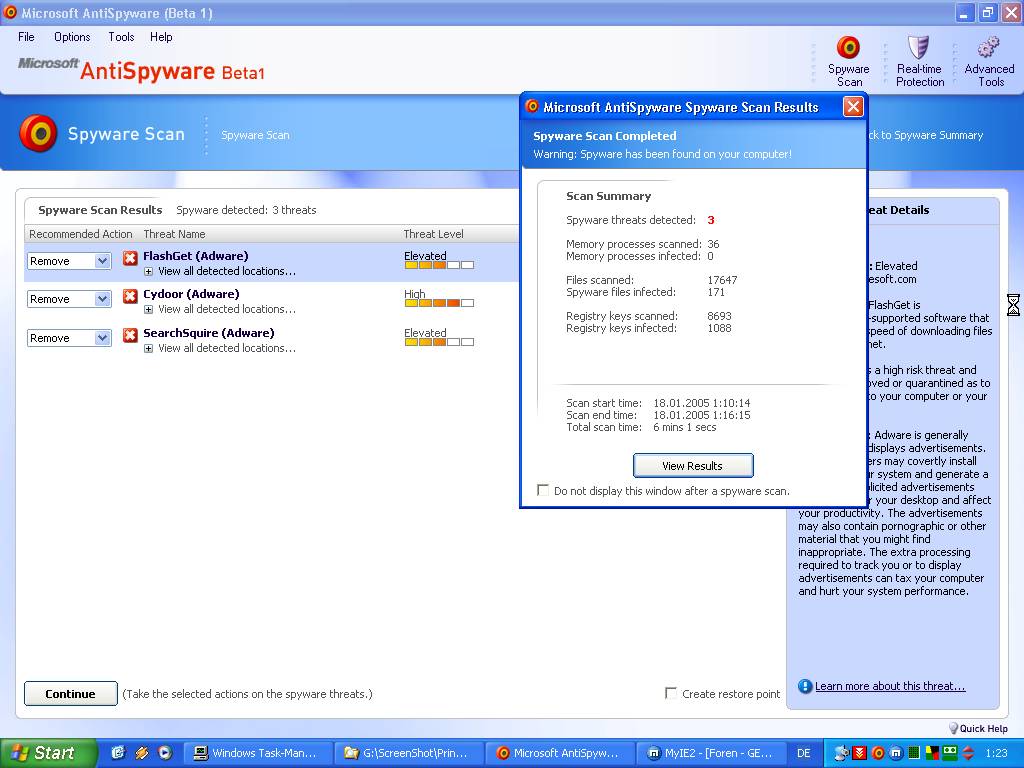Open Advanced Tools gears icon
This screenshot has width=1024, height=768.
[988, 48]
